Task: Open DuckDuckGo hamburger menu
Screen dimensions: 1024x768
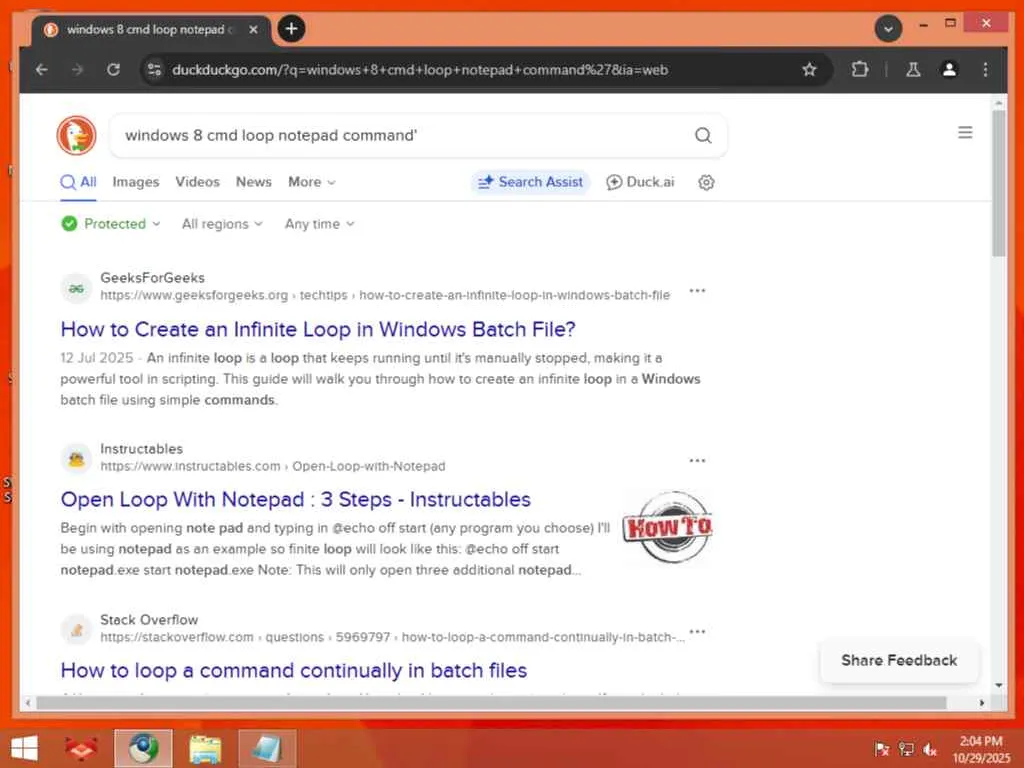Action: [x=965, y=133]
